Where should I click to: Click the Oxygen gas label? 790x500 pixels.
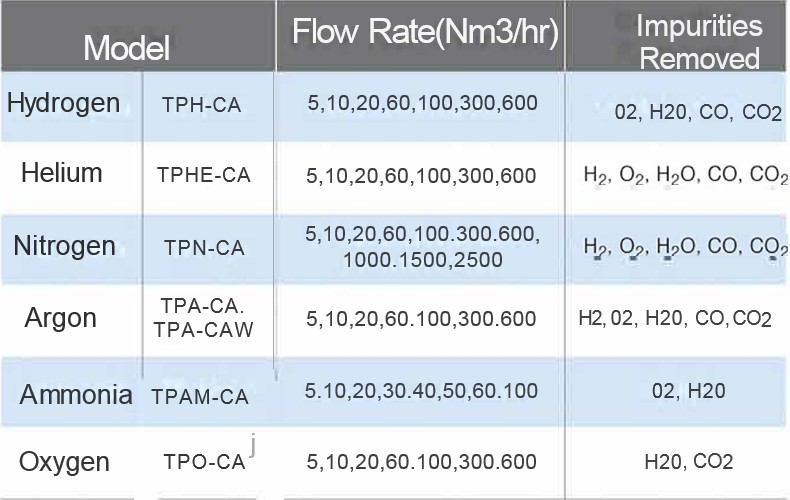point(64,462)
